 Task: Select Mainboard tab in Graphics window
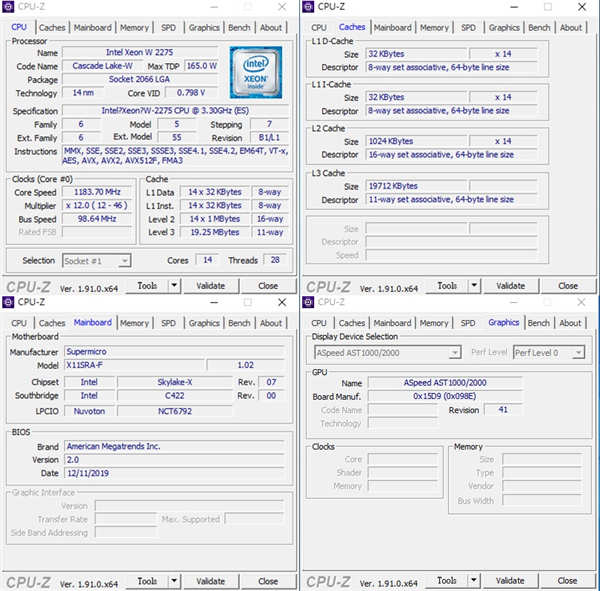[392, 323]
